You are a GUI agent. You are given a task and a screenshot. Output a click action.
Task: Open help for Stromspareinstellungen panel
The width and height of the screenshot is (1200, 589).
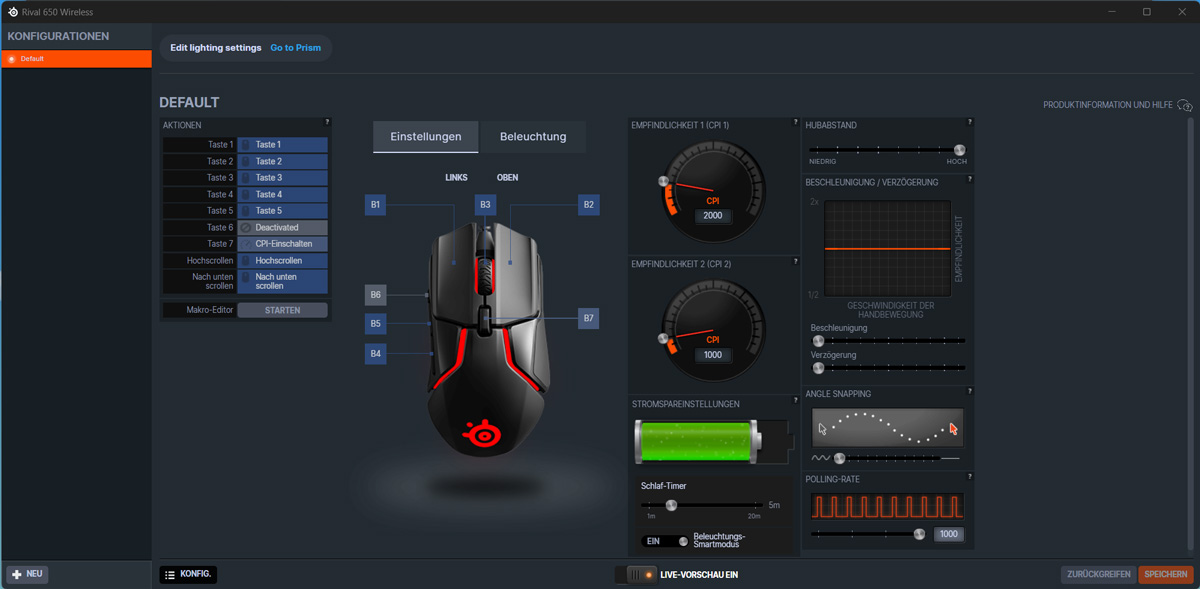(796, 402)
